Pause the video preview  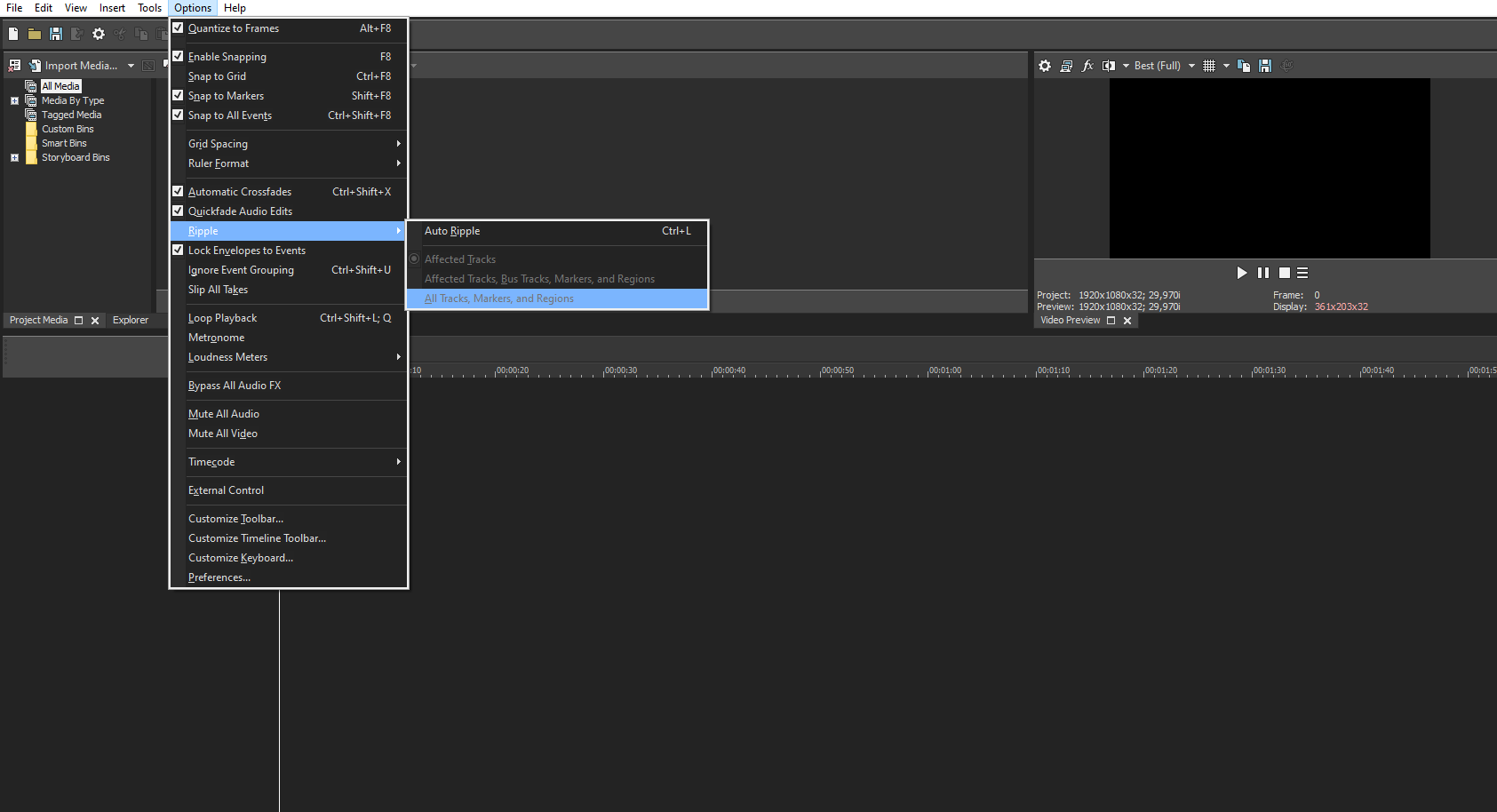(1263, 273)
